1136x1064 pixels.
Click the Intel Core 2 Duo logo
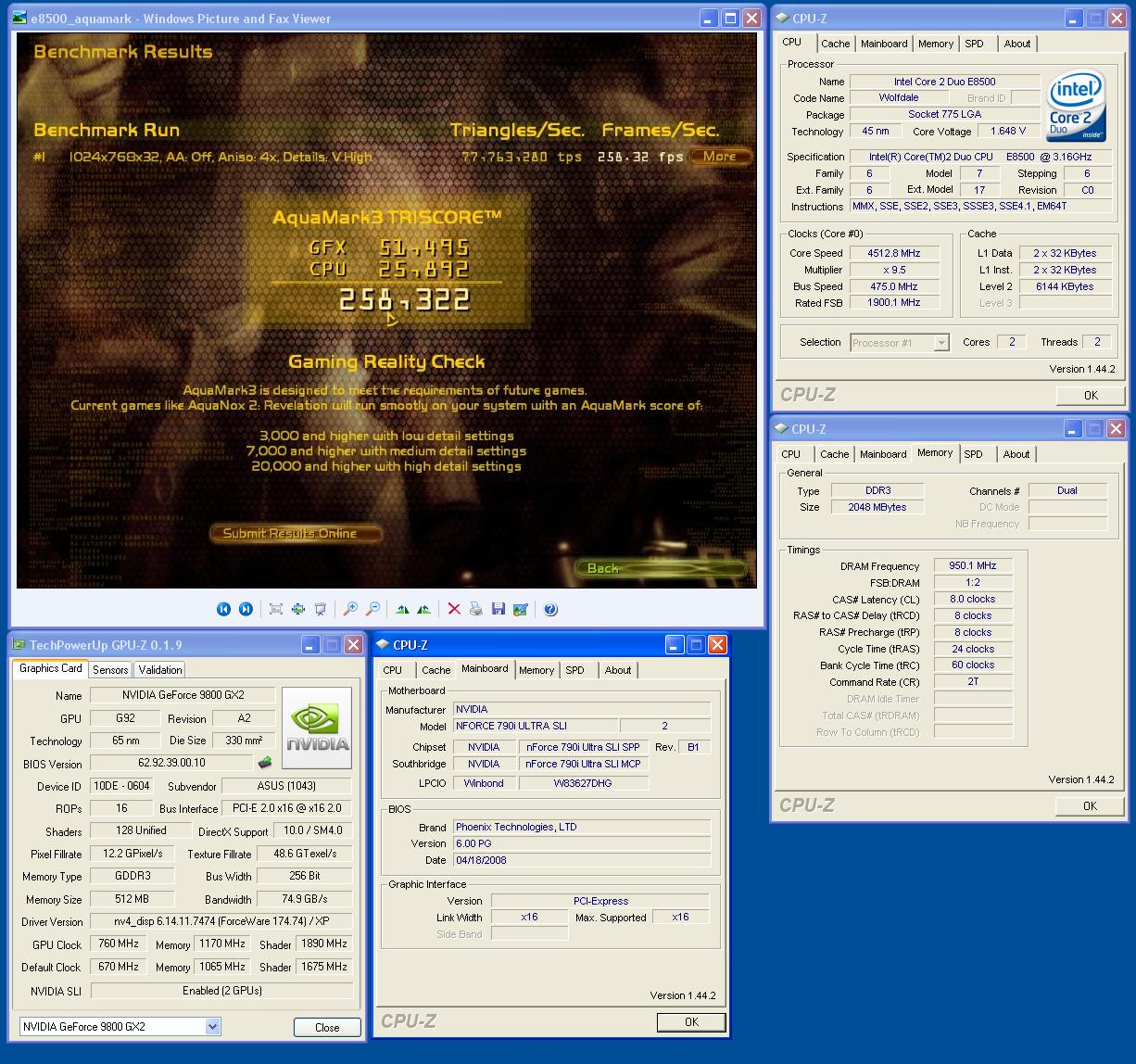1076,107
